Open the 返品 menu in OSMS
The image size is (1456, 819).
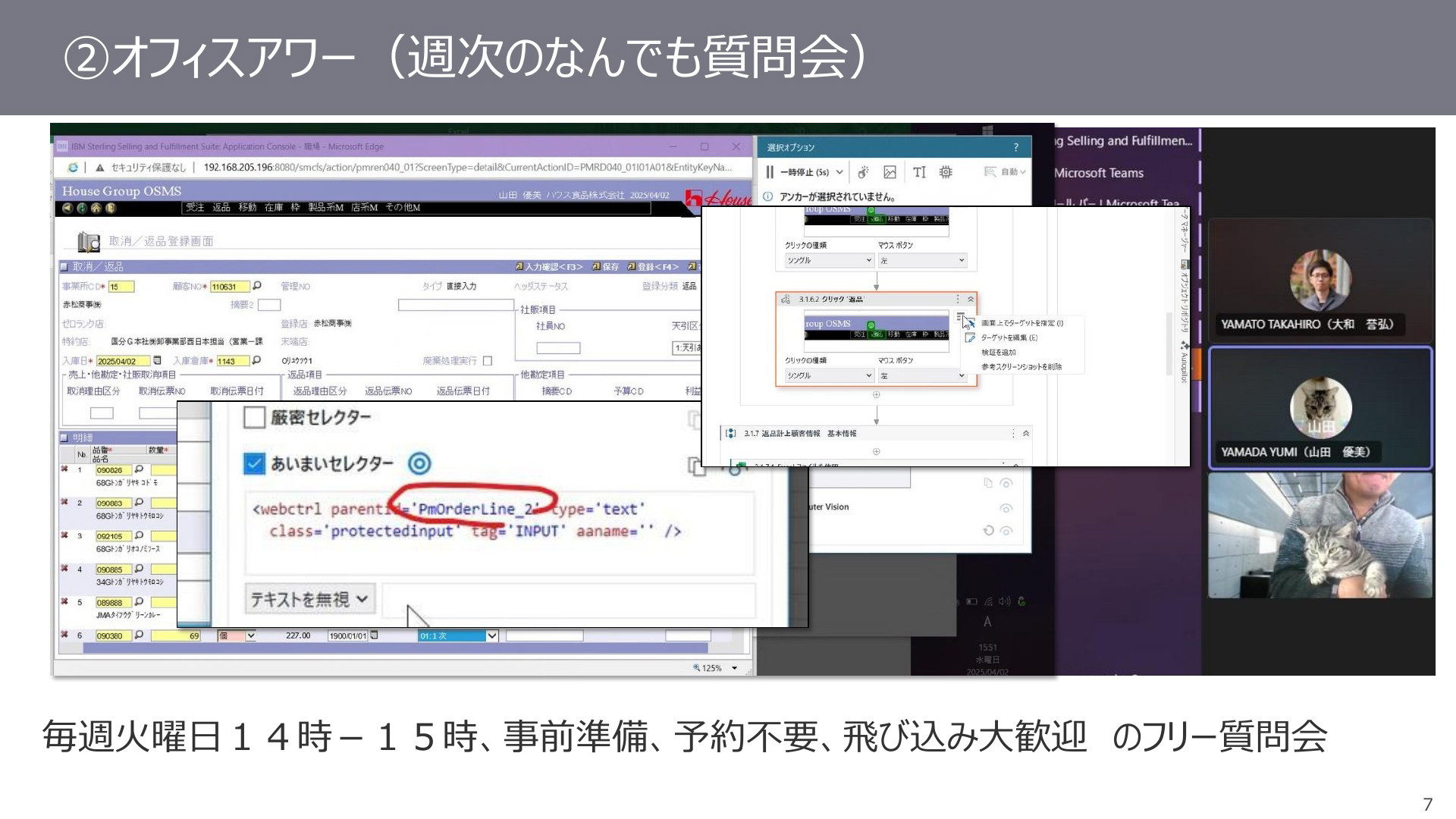coord(221,207)
